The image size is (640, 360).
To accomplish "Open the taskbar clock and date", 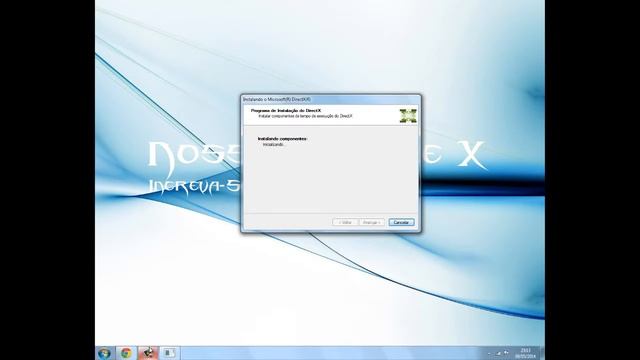I will tap(525, 353).
